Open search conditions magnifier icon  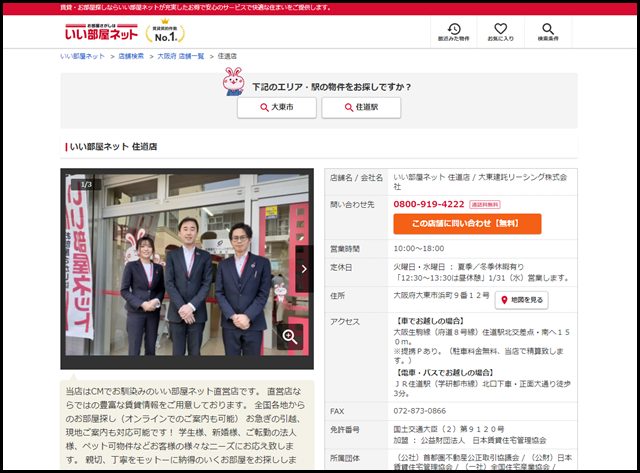548,32
